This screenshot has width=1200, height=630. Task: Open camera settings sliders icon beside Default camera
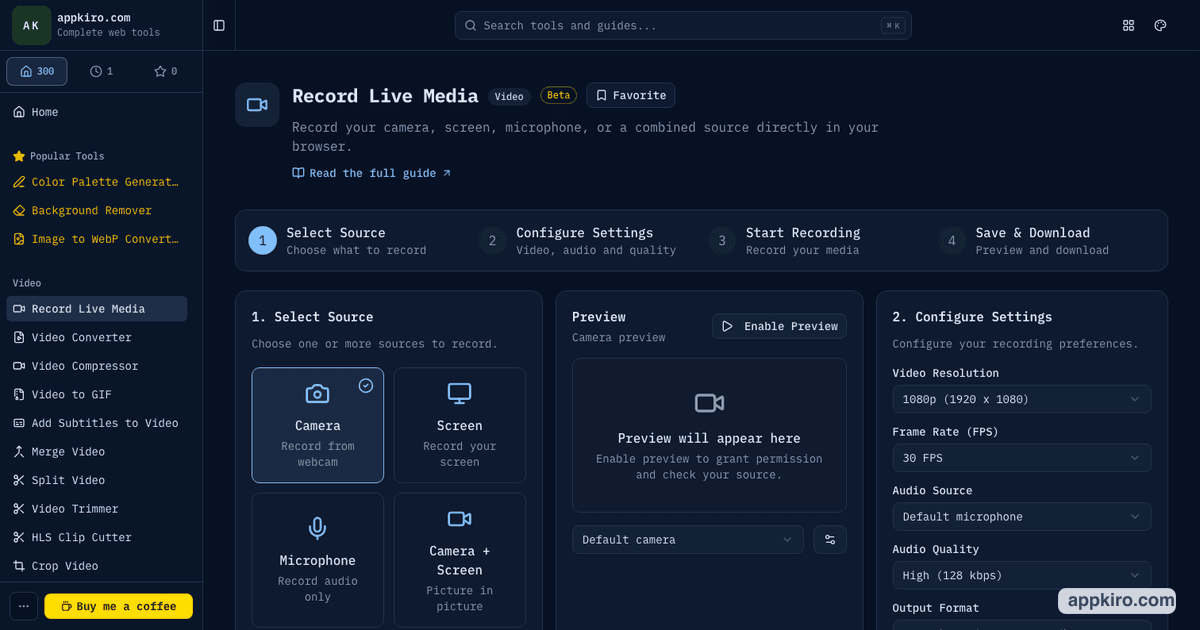pos(830,539)
